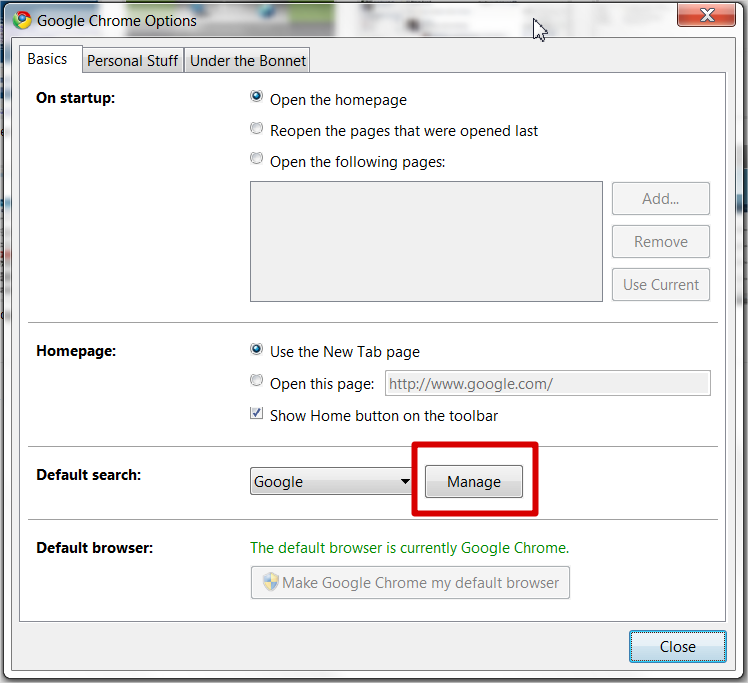Choose 'Reopen the pages that were opened last'

pyautogui.click(x=257, y=128)
